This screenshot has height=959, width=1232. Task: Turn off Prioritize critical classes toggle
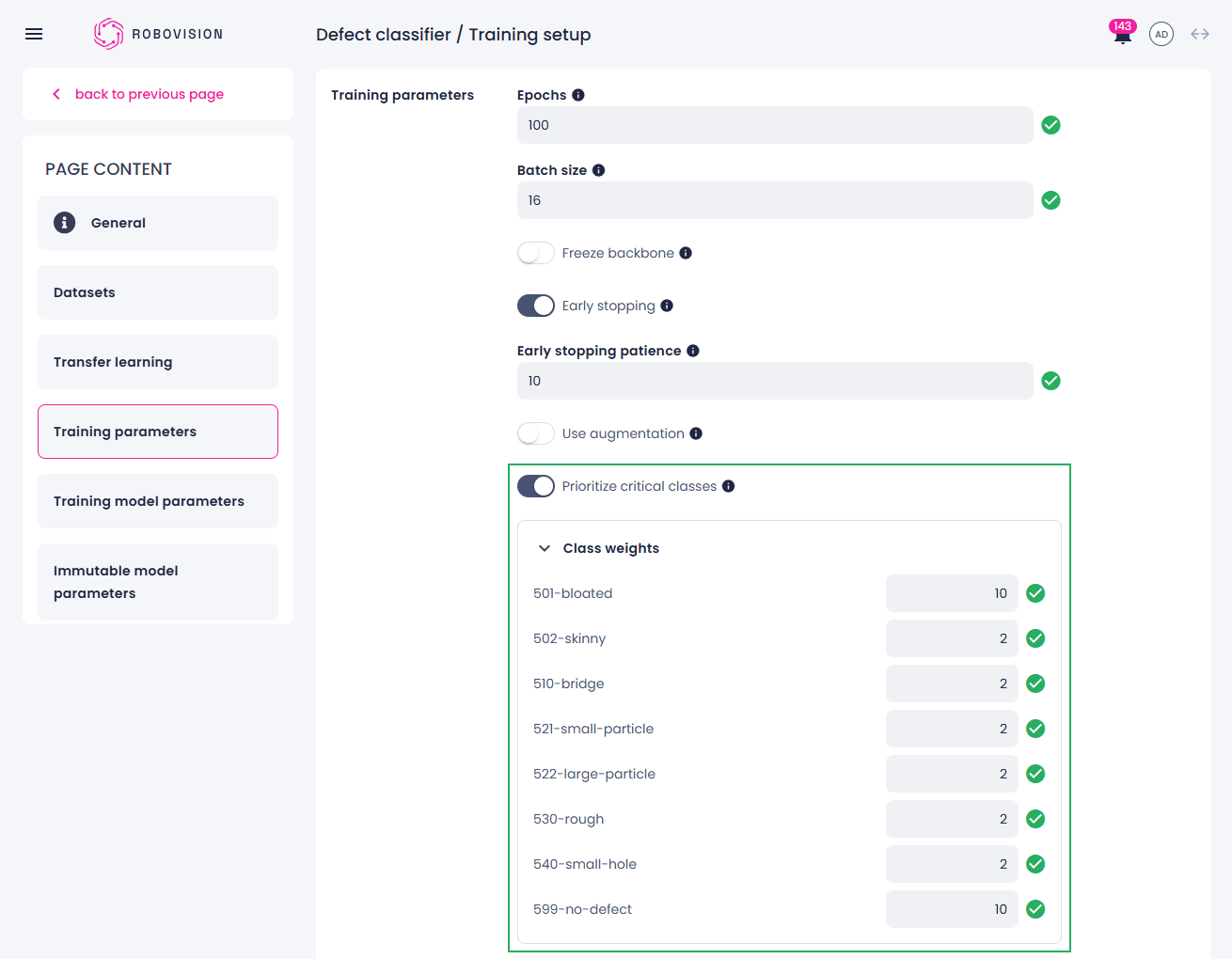coord(536,486)
